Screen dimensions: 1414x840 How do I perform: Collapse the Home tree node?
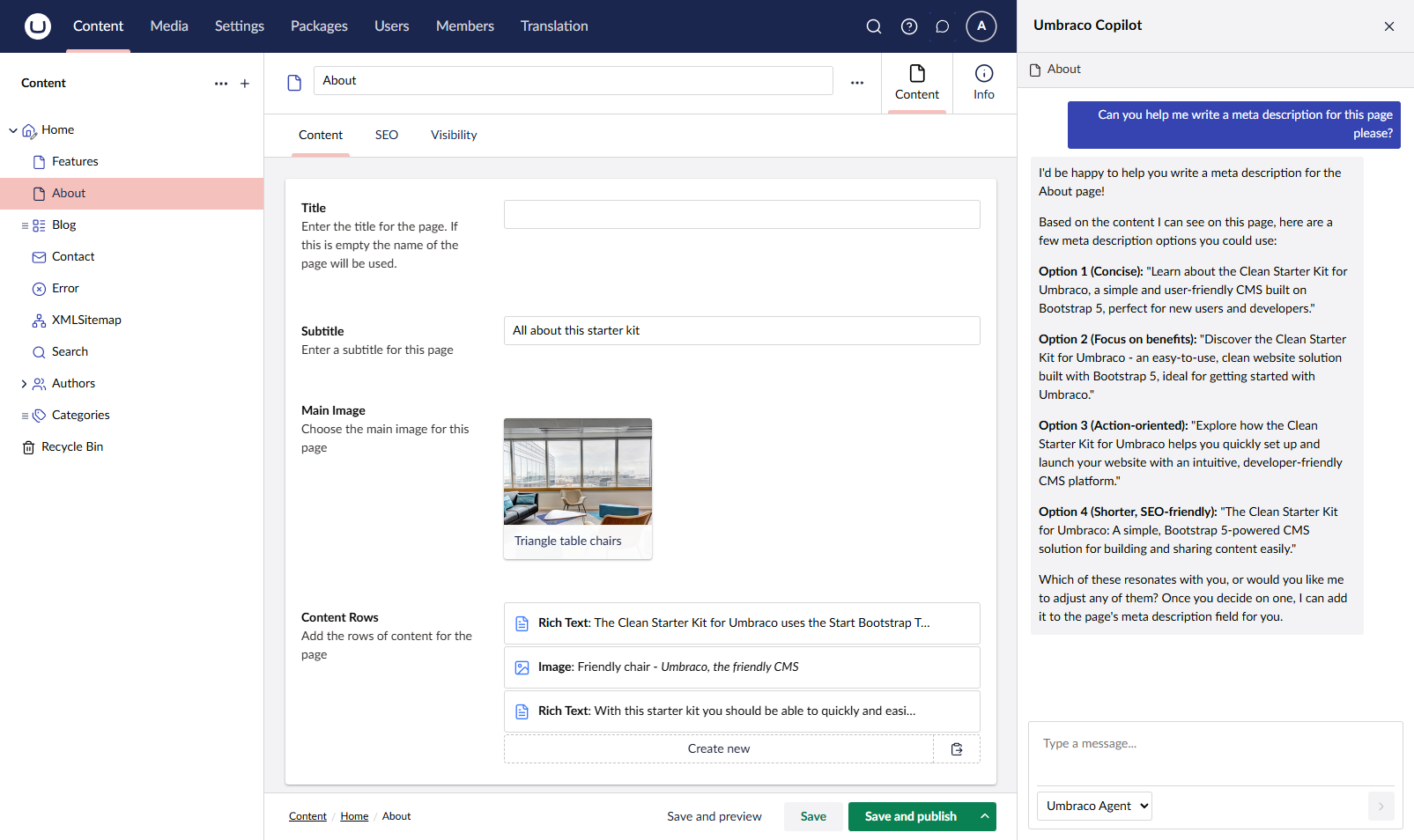click(13, 130)
